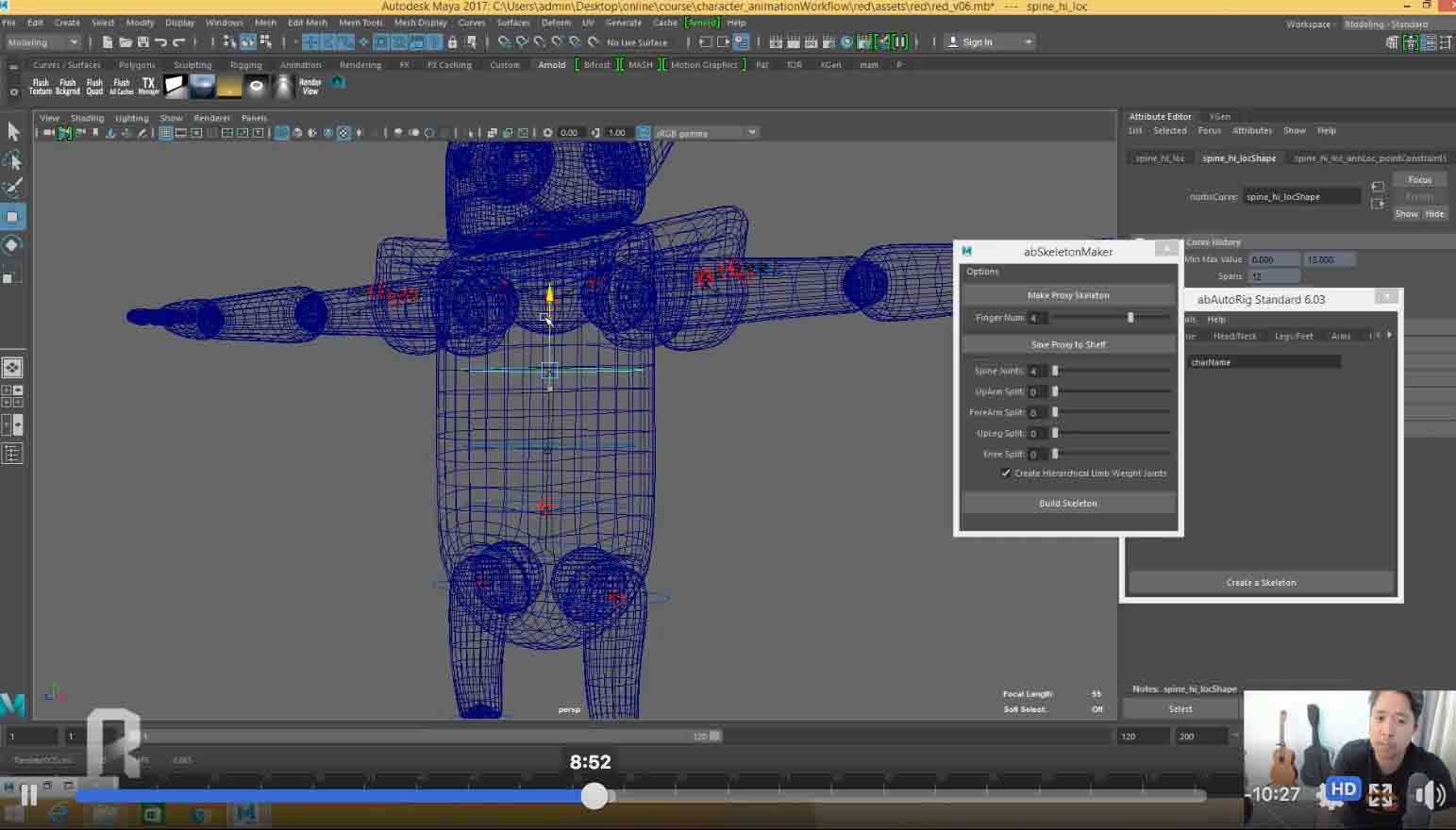Open the Mesh Tools menu
The height and width of the screenshot is (830, 1456).
(360, 23)
